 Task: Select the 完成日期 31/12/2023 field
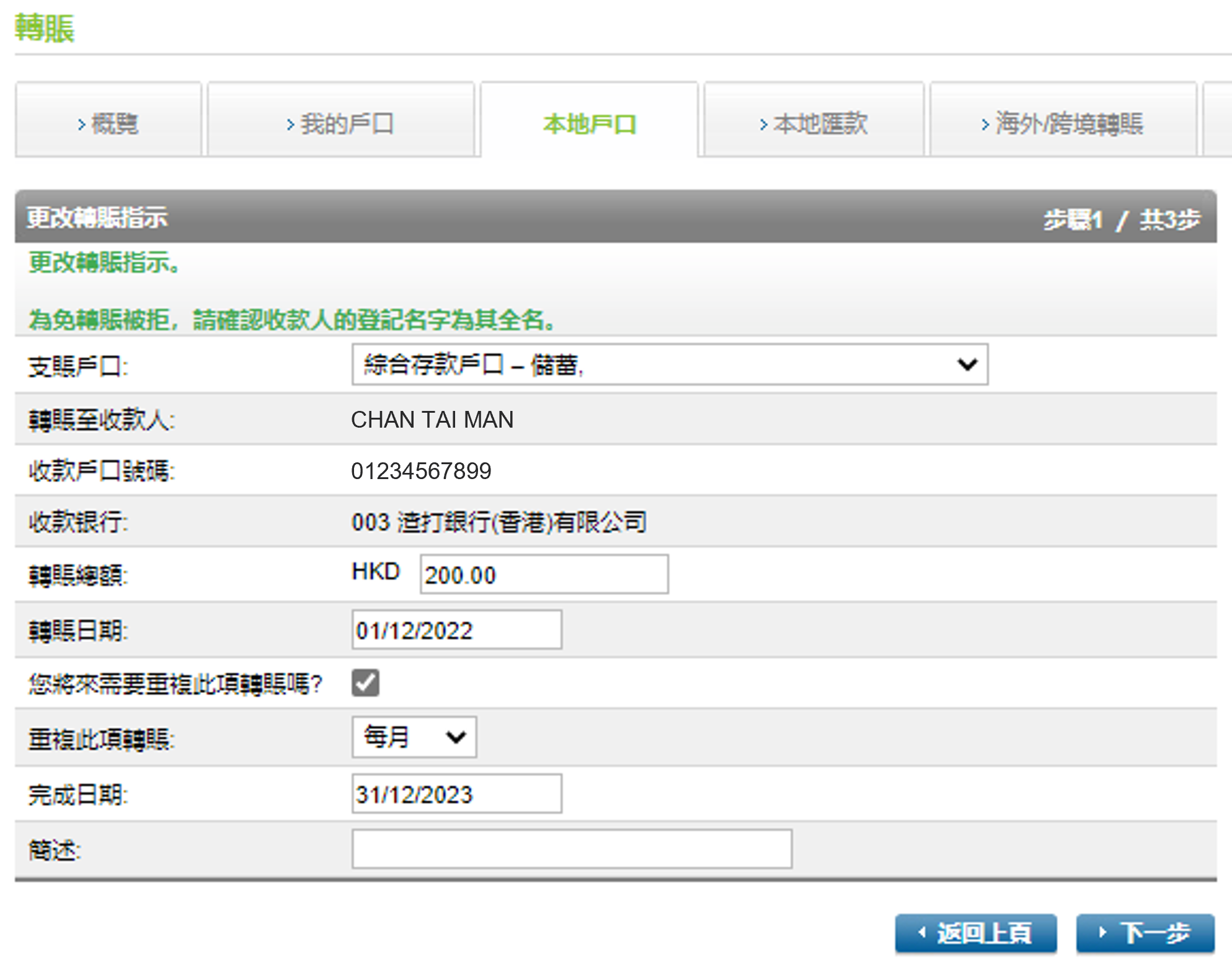[x=456, y=794]
